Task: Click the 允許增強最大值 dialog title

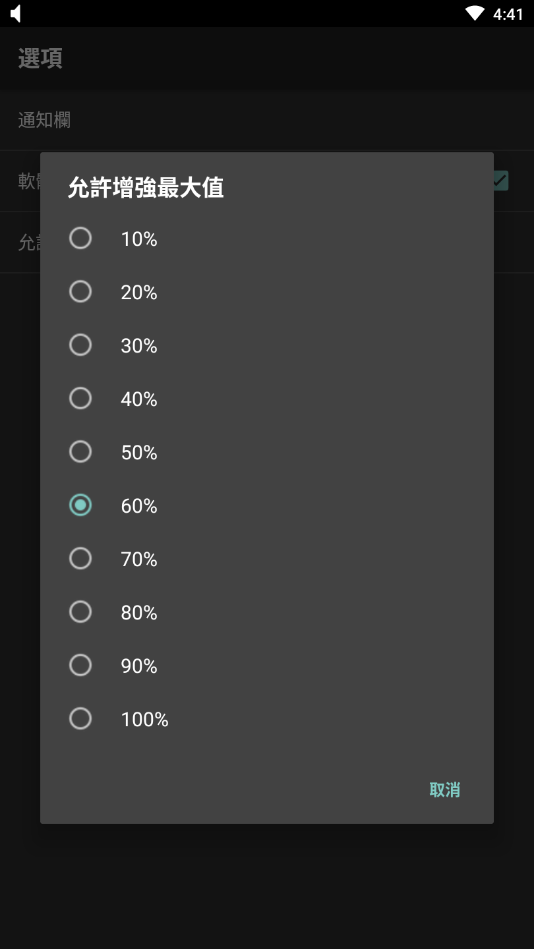Action: [146, 188]
